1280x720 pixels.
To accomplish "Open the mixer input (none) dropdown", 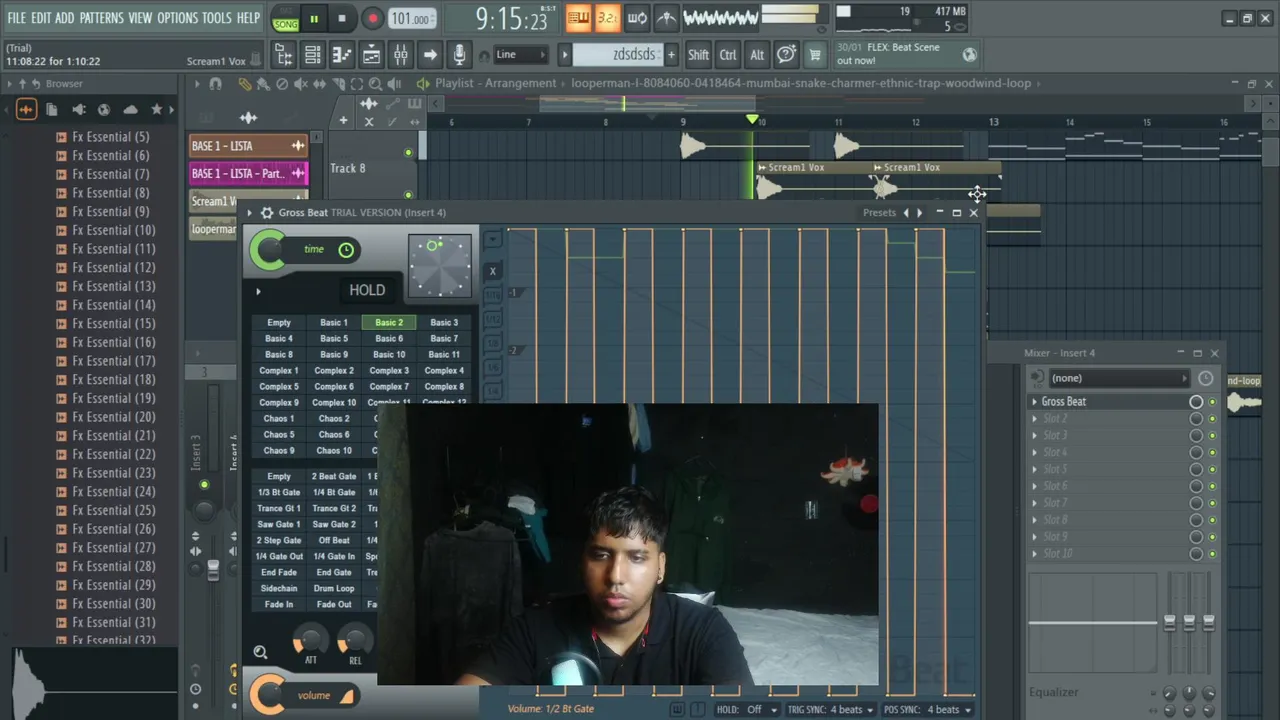I will click(1120, 378).
